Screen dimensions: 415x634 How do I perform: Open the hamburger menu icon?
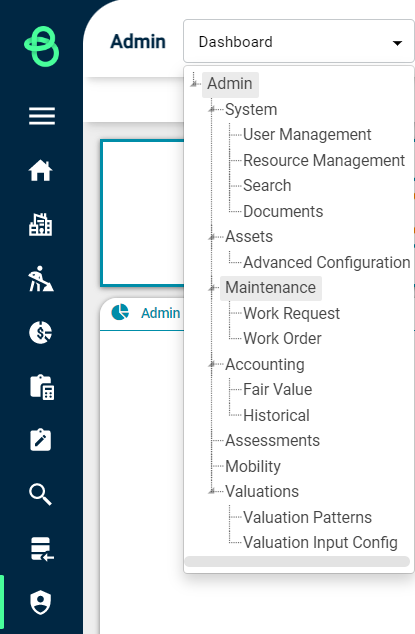tap(42, 116)
